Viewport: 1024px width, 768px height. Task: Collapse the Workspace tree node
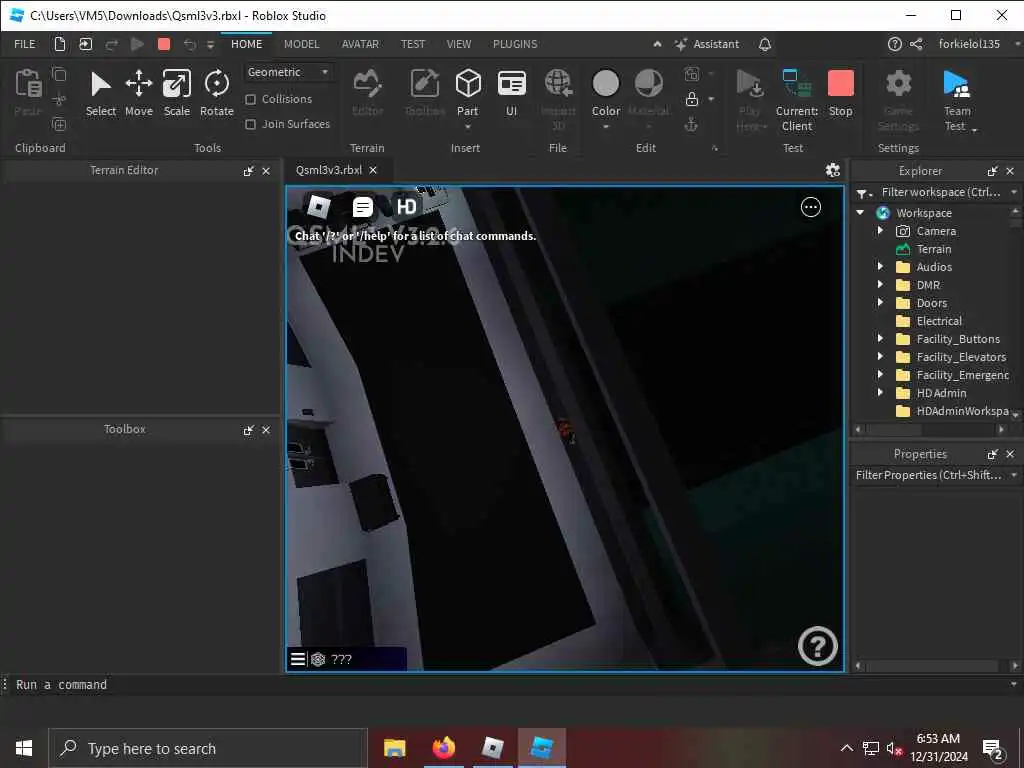coord(860,212)
